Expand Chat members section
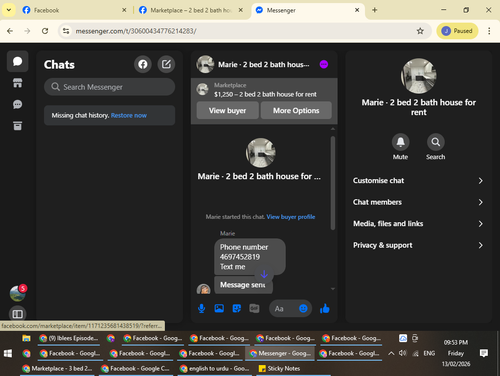This screenshot has height=376, width=500. [x=418, y=202]
